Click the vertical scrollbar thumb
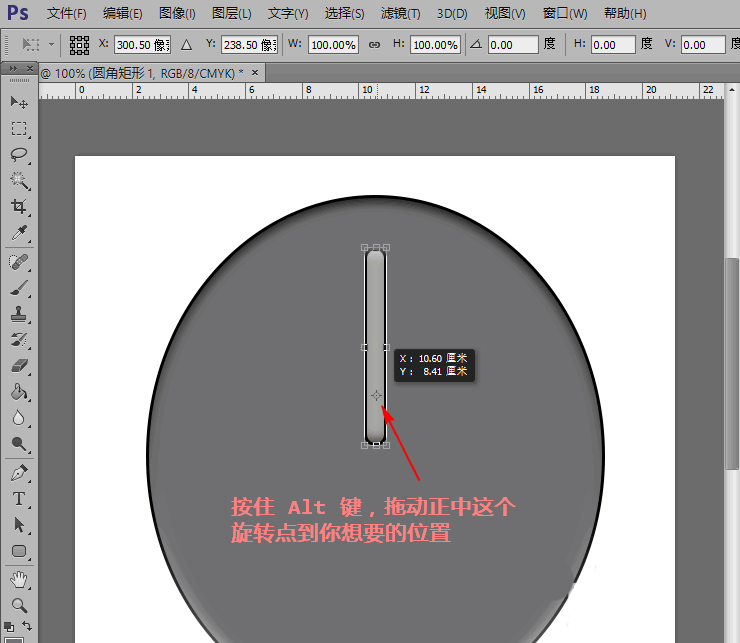Viewport: 740px width, 643px height. (732, 364)
